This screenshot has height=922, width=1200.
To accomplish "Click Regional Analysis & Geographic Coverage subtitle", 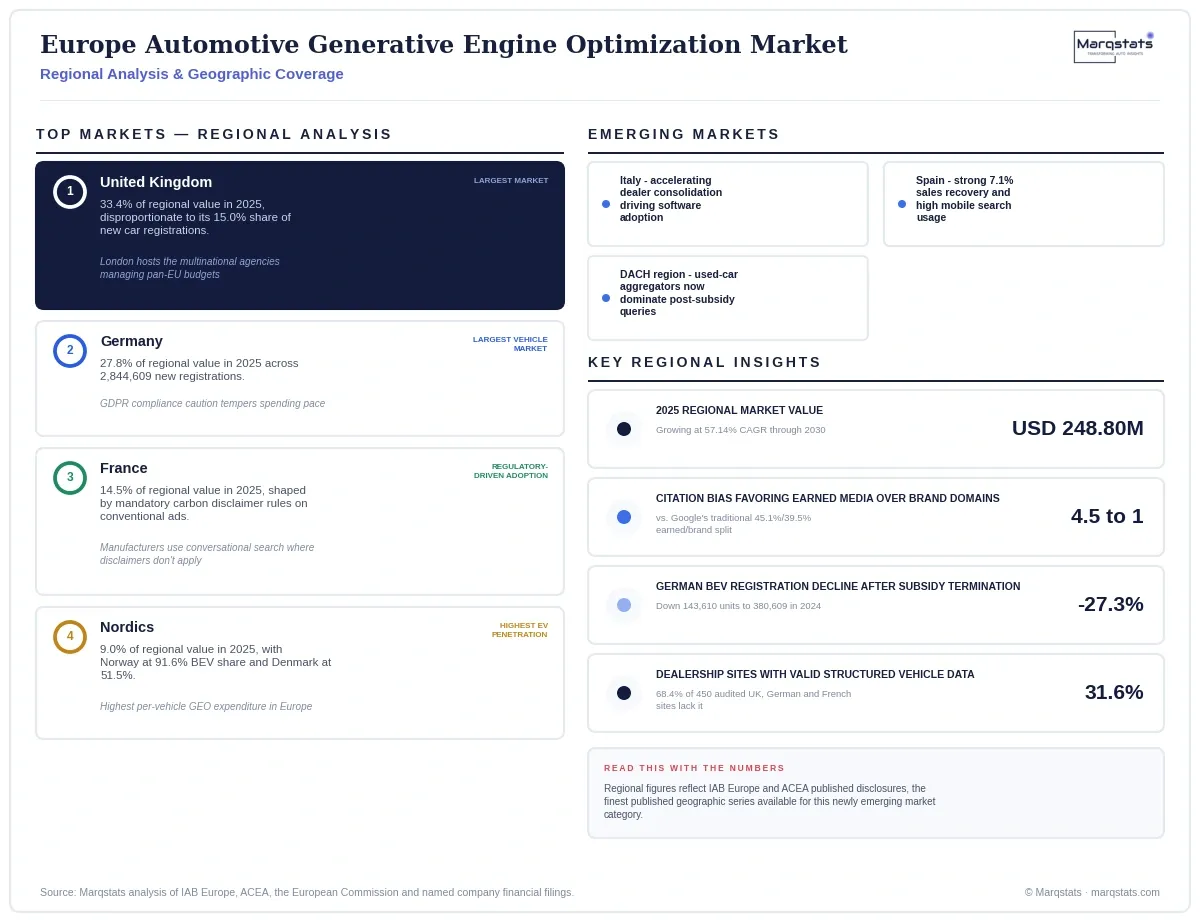I will click(192, 74).
